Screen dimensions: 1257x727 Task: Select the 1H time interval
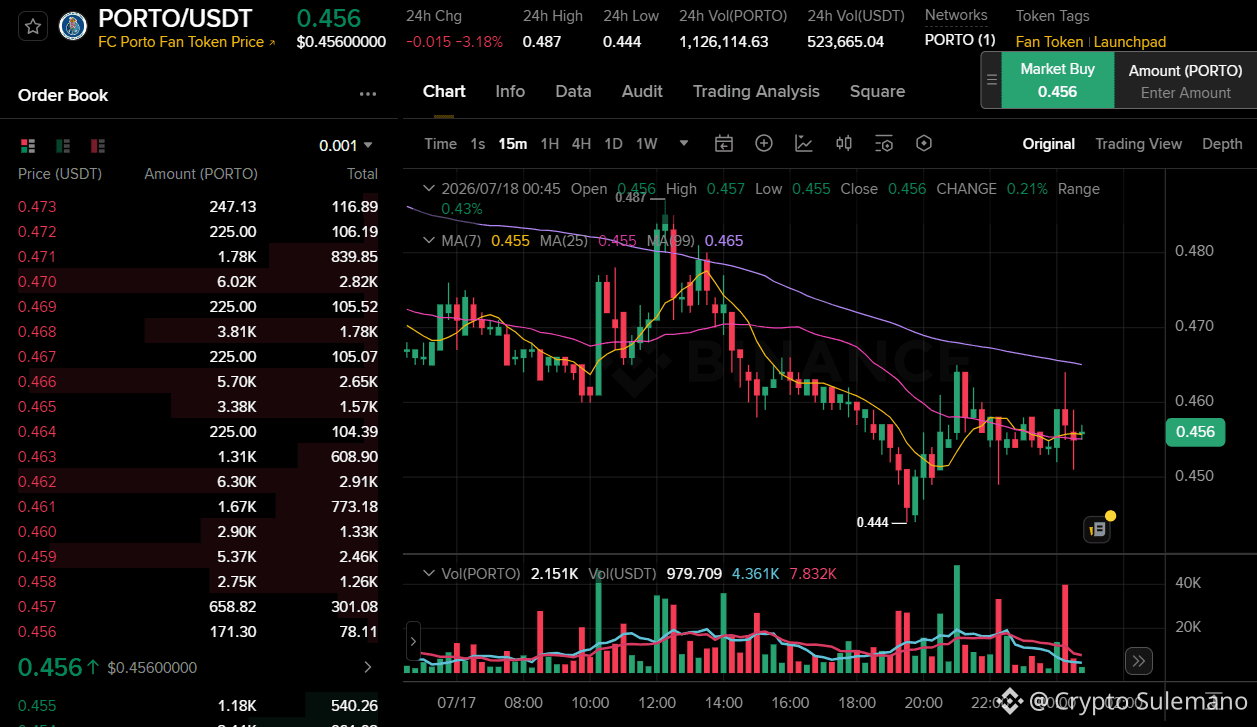point(550,143)
